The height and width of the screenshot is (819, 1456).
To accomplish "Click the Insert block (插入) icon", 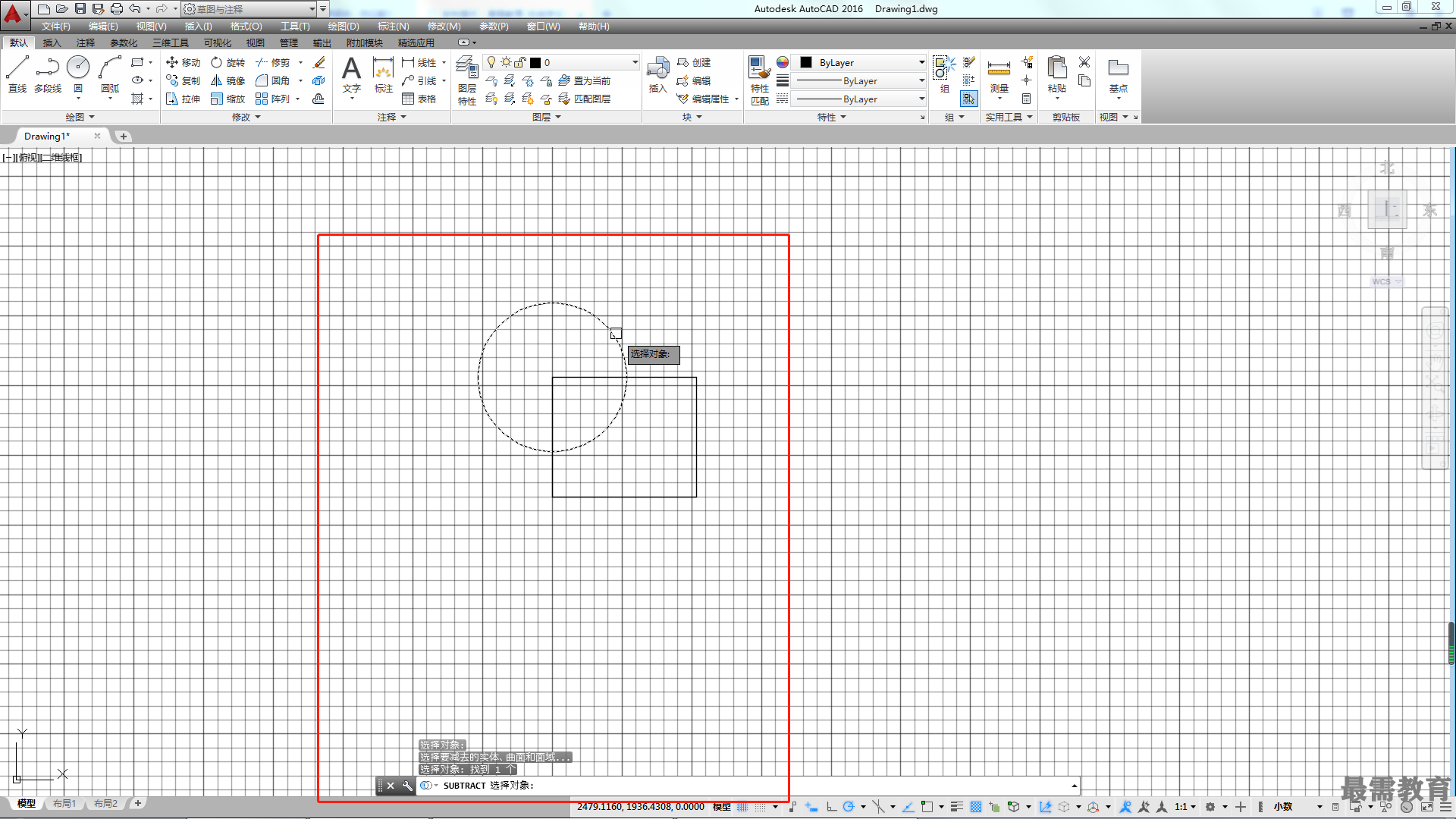I will pos(657,74).
